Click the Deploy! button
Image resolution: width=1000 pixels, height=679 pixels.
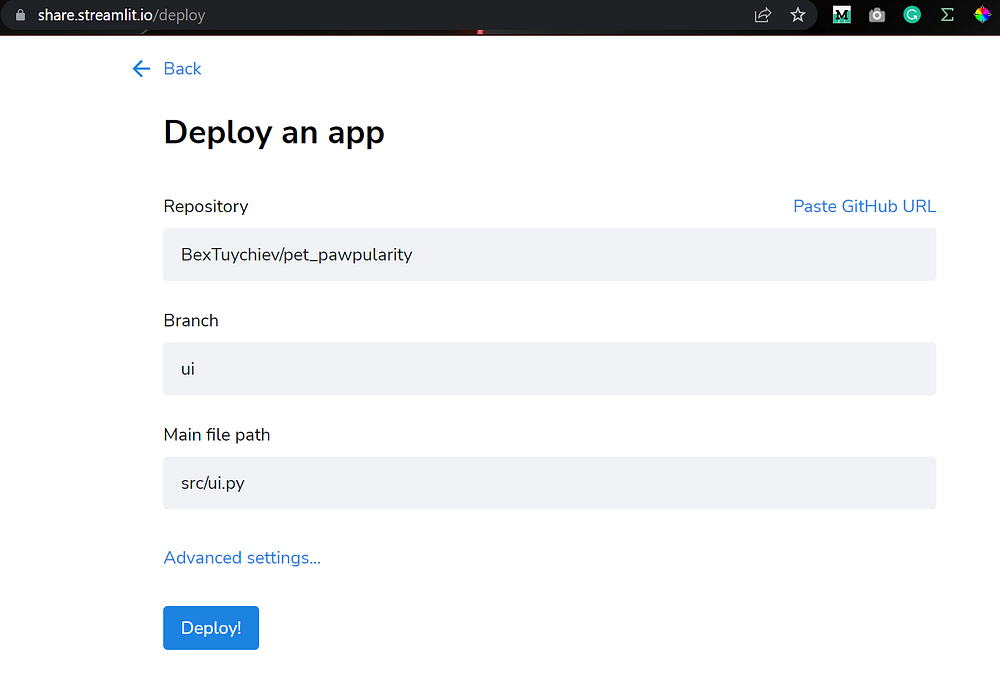click(211, 628)
